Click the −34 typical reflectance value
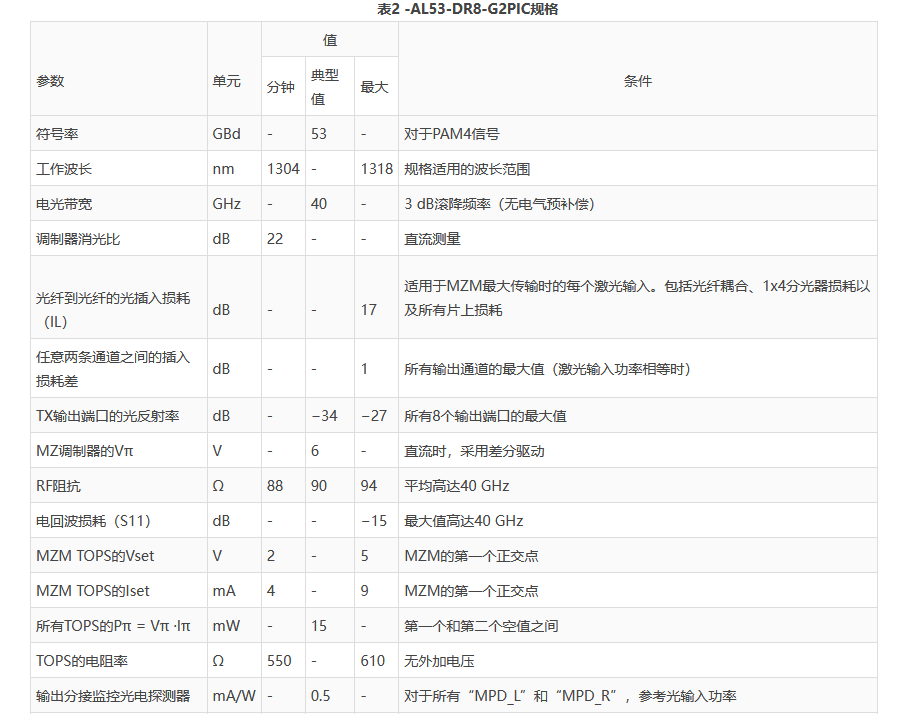Viewport: 923px width, 714px height. [x=325, y=416]
